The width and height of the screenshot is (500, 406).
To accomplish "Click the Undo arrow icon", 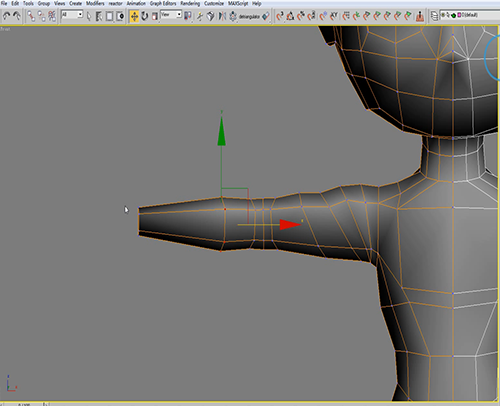I will [6, 16].
